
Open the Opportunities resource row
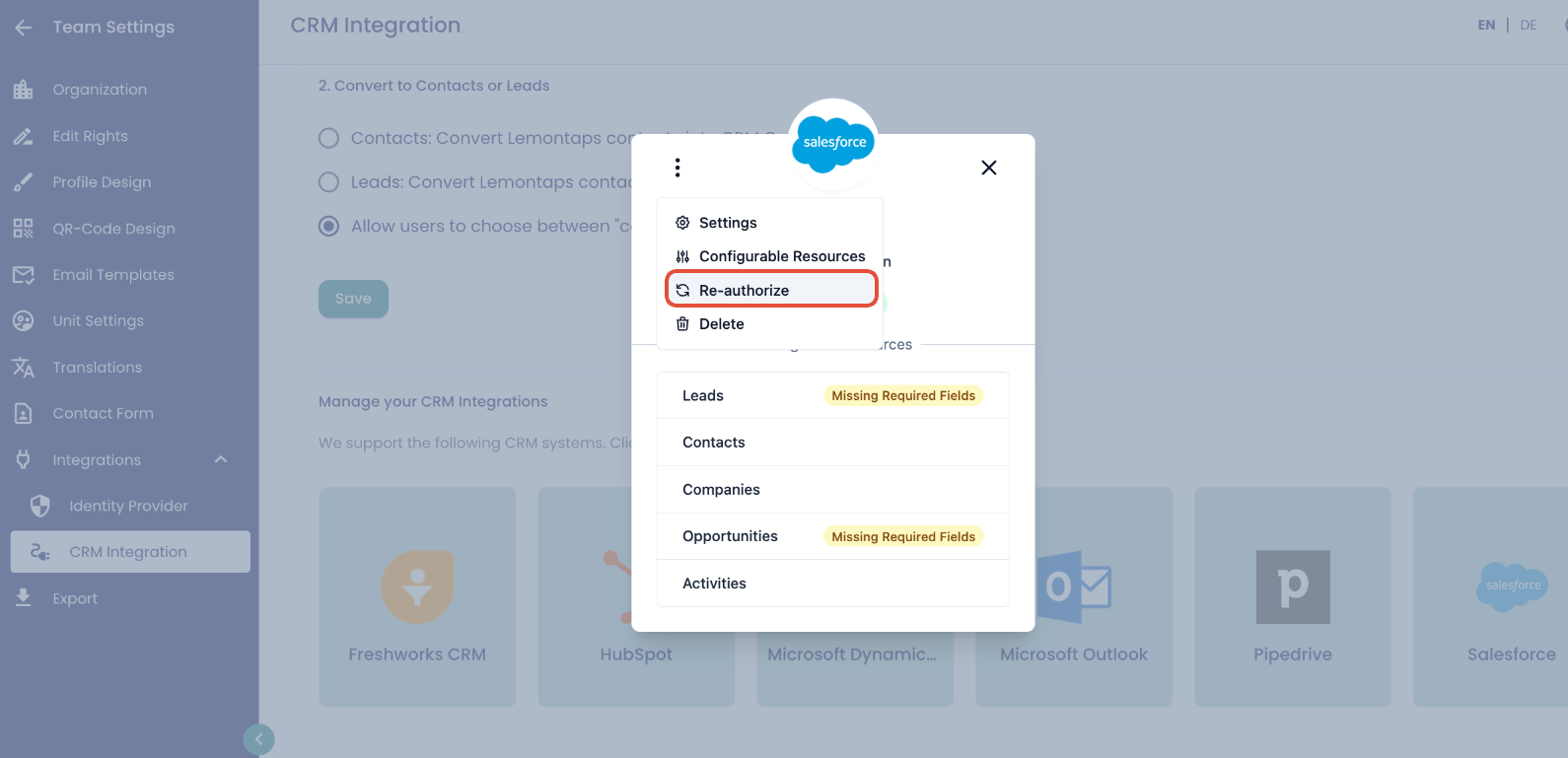point(833,536)
